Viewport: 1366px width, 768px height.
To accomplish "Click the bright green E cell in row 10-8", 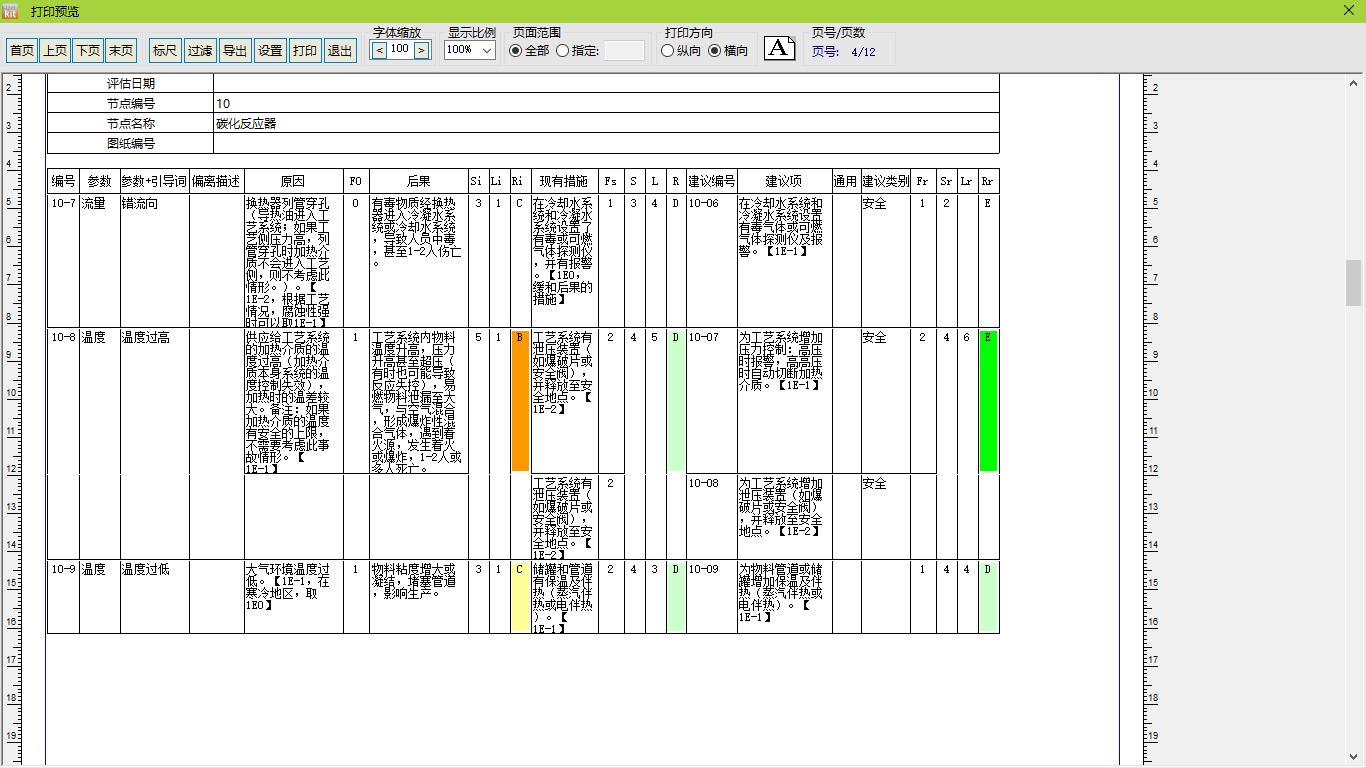I will [988, 400].
